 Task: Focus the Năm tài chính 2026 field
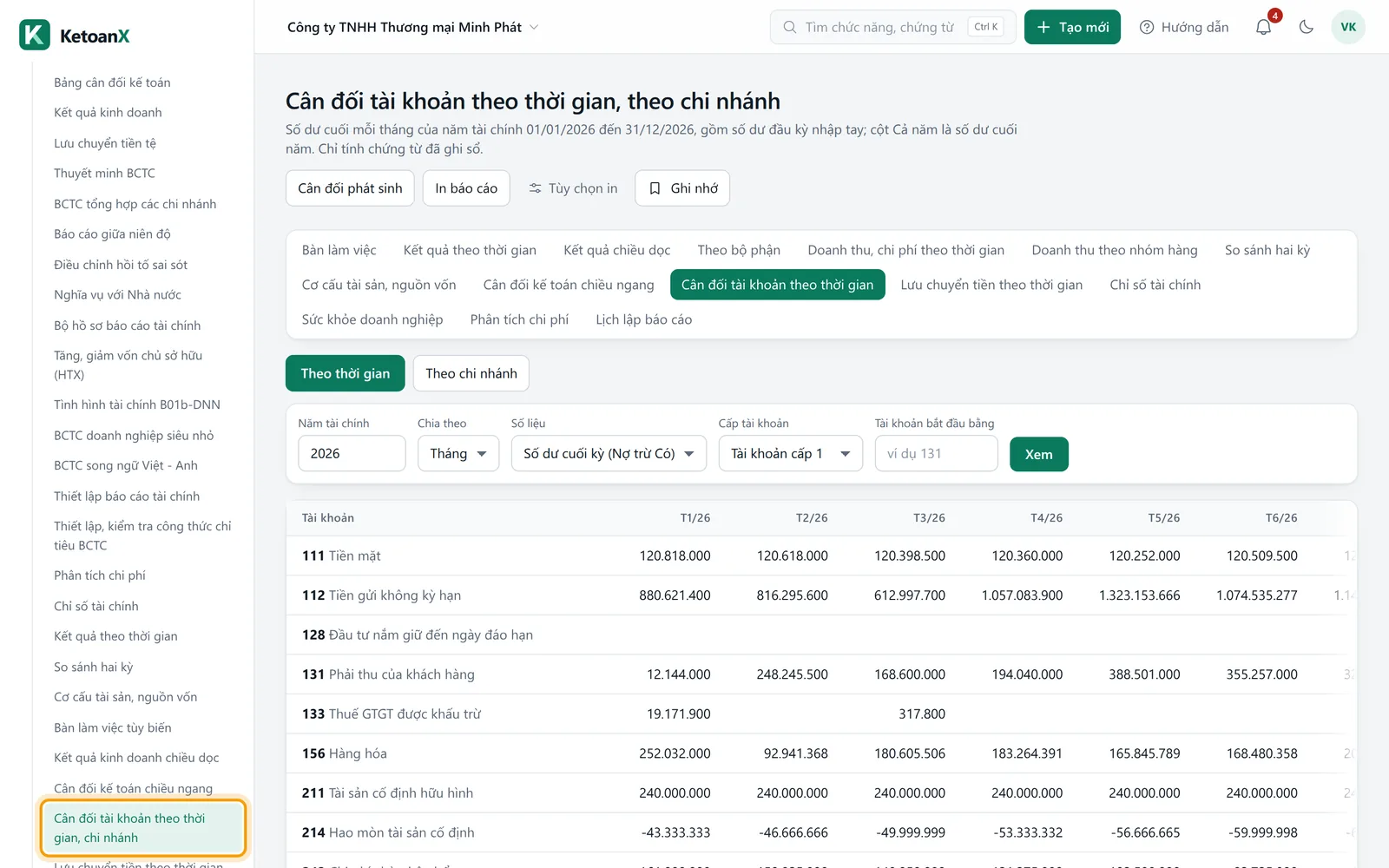point(352,453)
